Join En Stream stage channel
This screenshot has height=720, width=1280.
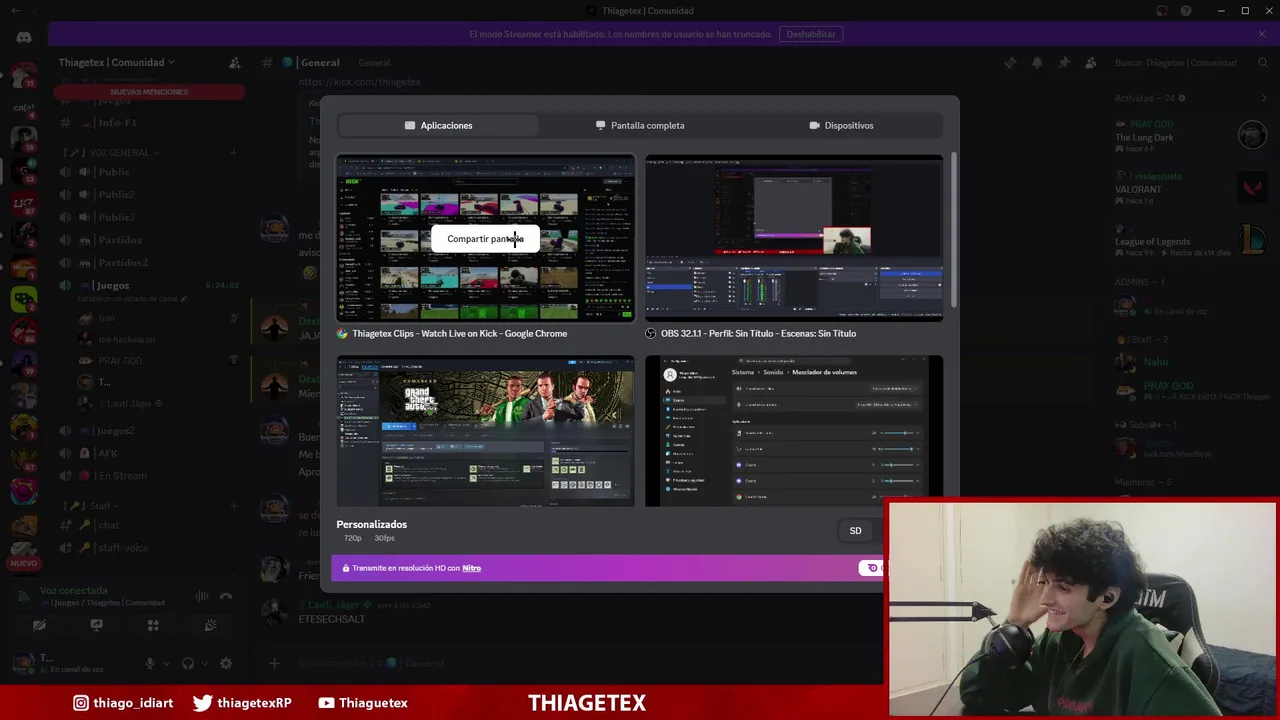click(x=148, y=476)
